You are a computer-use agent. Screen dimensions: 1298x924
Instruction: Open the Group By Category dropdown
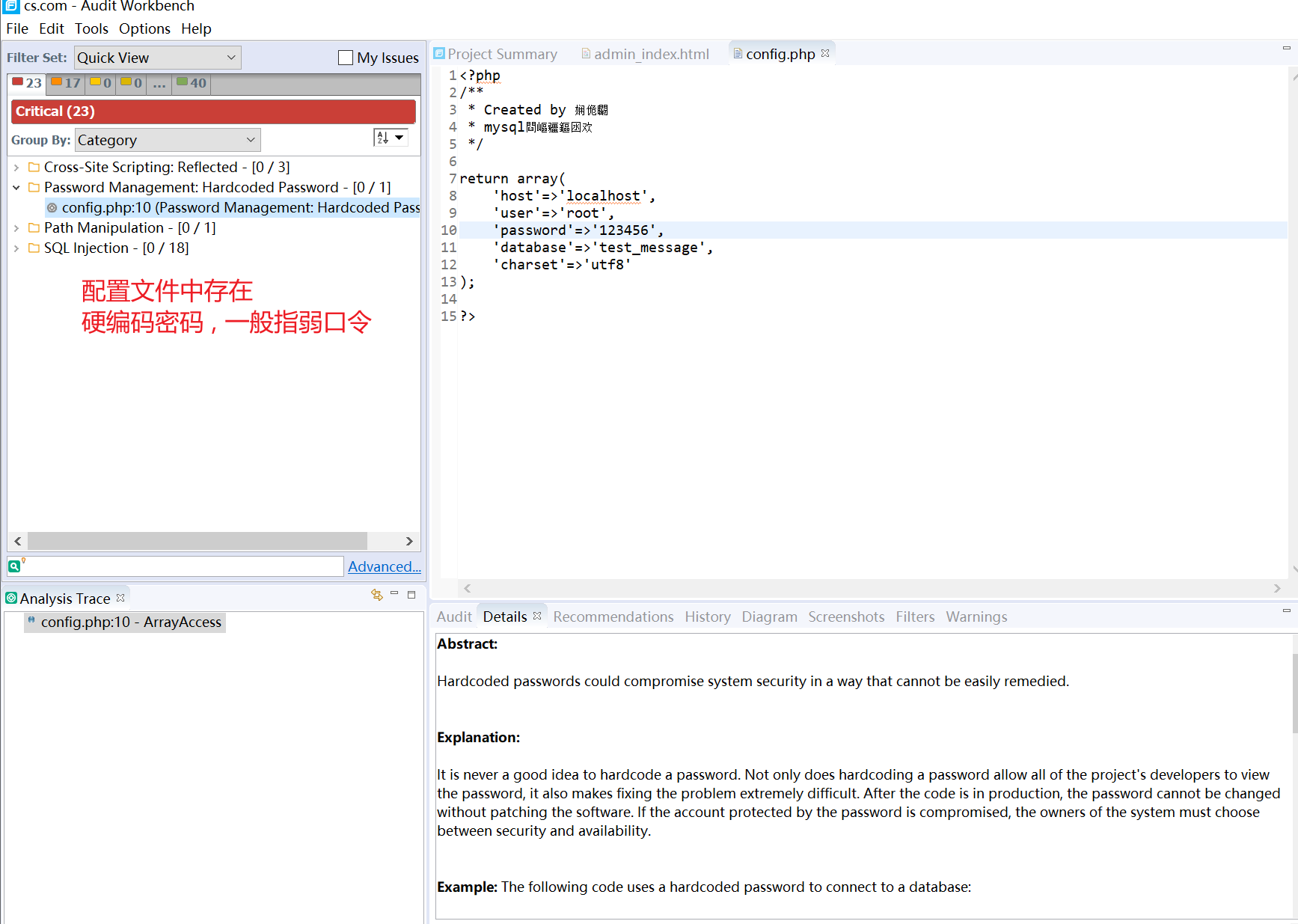[168, 140]
